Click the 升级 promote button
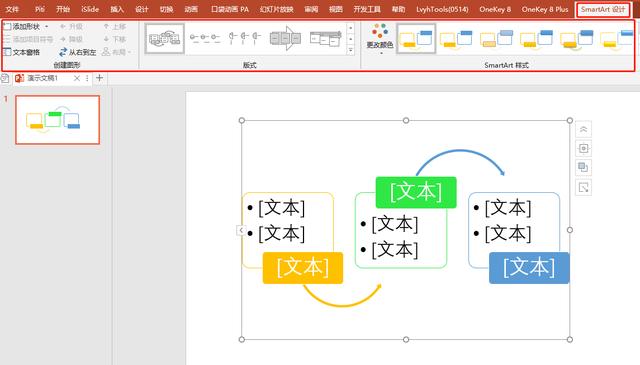640x365 pixels. coord(71,27)
